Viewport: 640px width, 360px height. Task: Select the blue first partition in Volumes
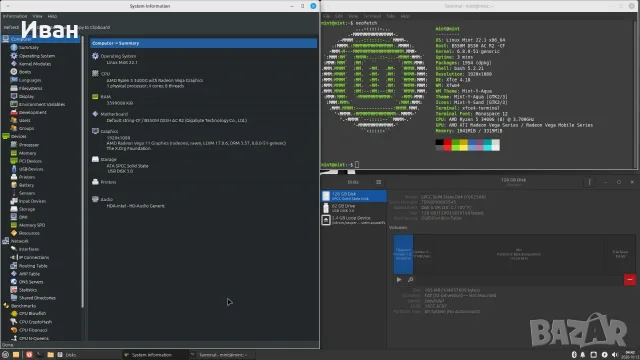tap(403, 254)
